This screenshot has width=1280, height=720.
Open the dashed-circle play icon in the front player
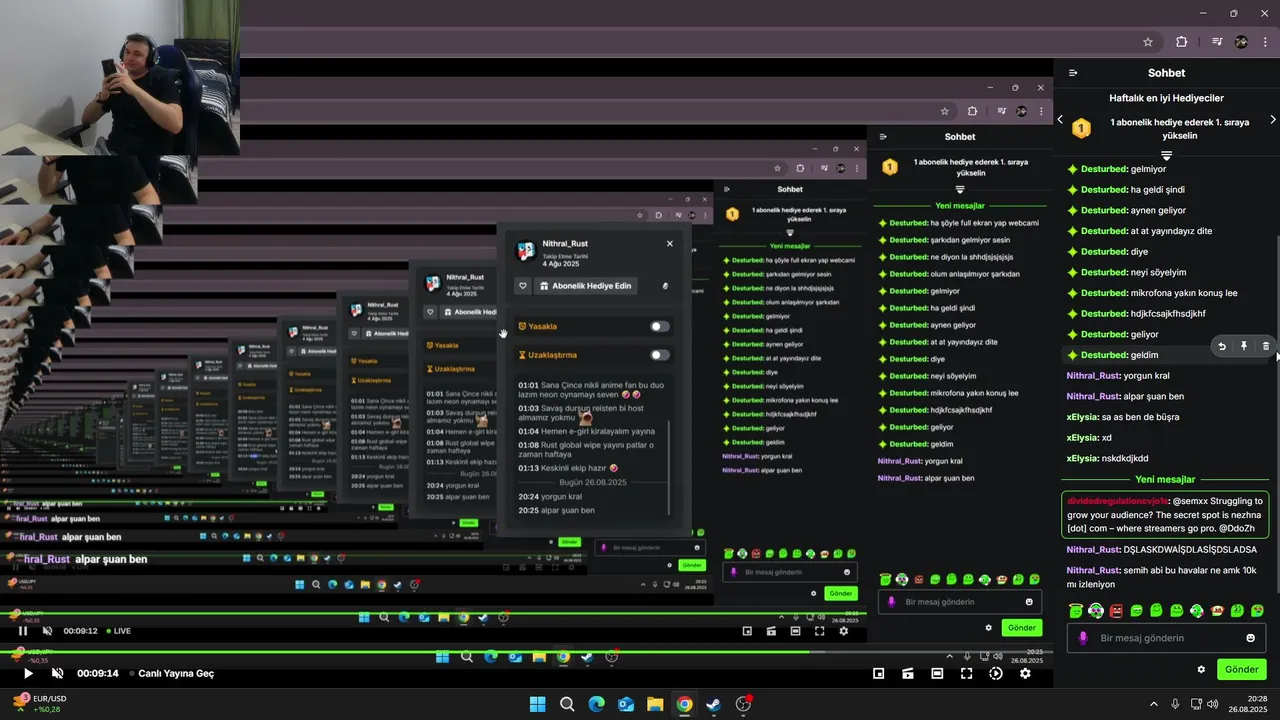pyautogui.click(x=996, y=674)
